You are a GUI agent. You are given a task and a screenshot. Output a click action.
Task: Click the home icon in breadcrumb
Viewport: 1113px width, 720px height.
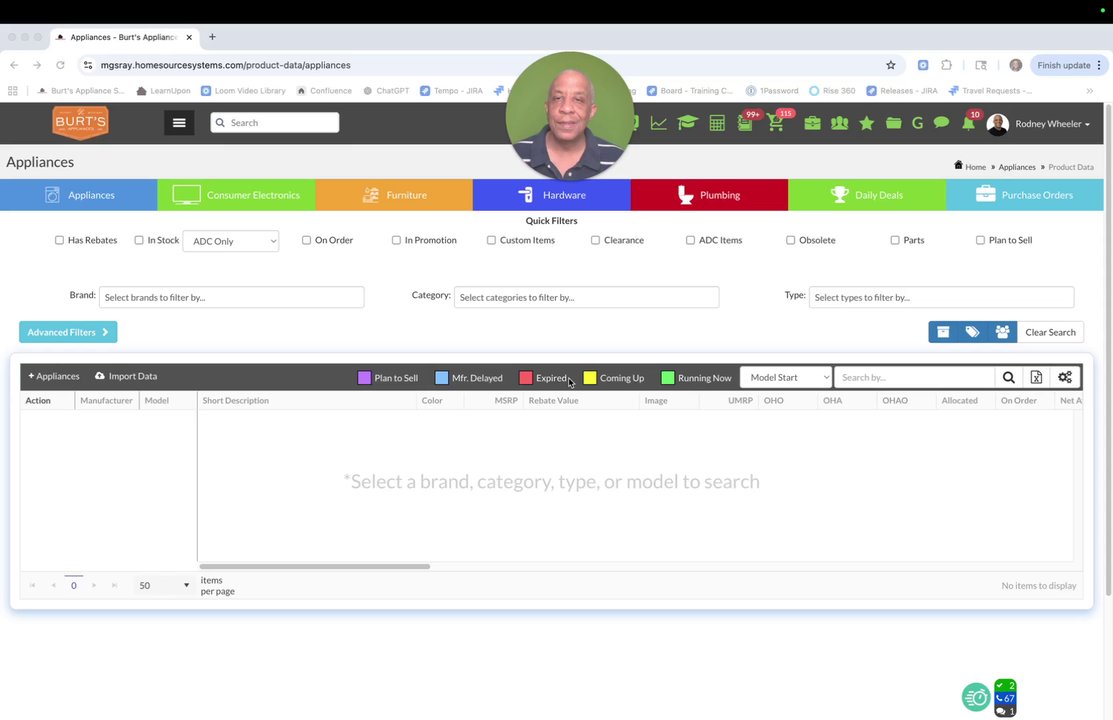[x=958, y=165]
